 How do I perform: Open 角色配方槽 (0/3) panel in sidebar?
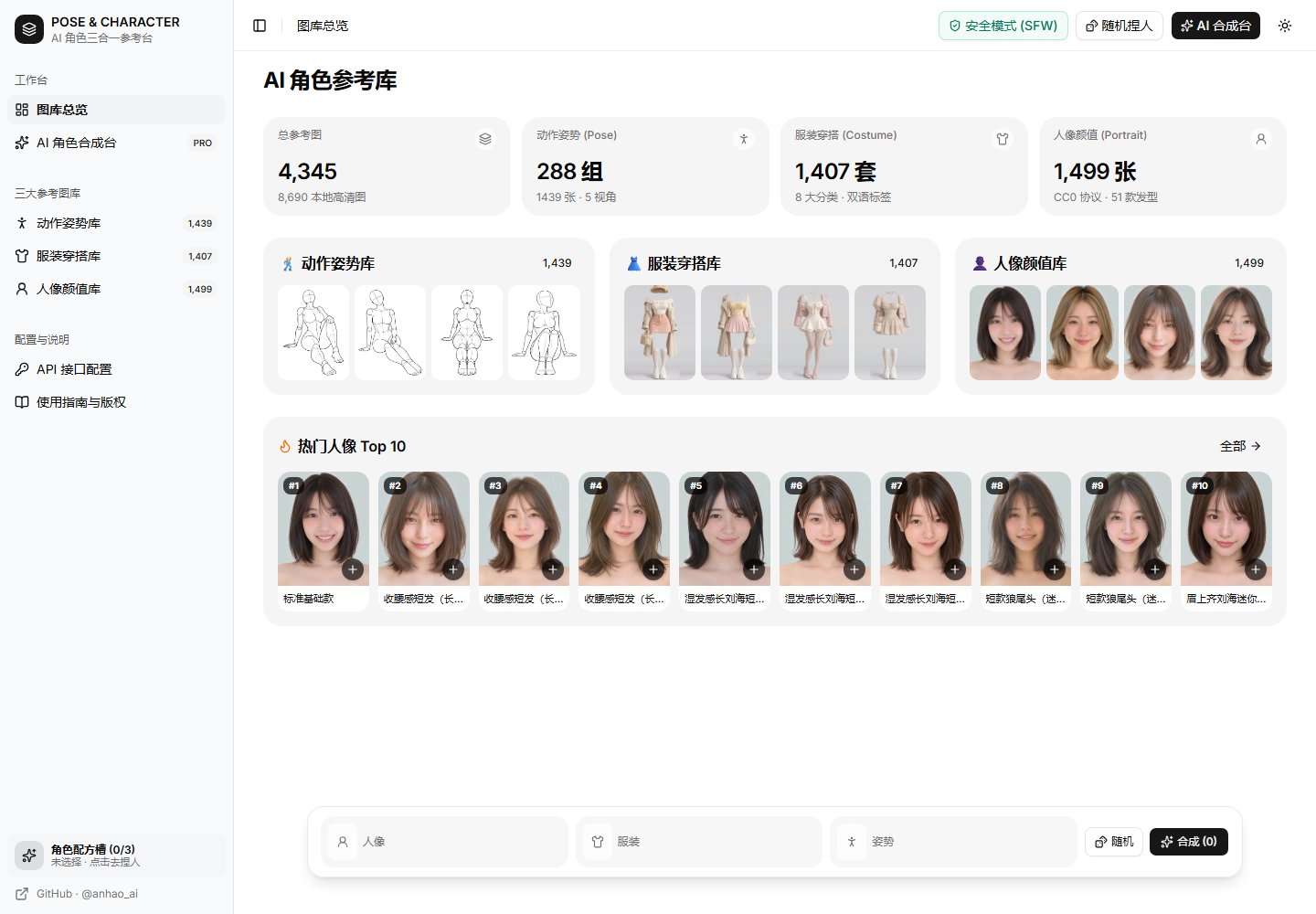click(x=116, y=856)
